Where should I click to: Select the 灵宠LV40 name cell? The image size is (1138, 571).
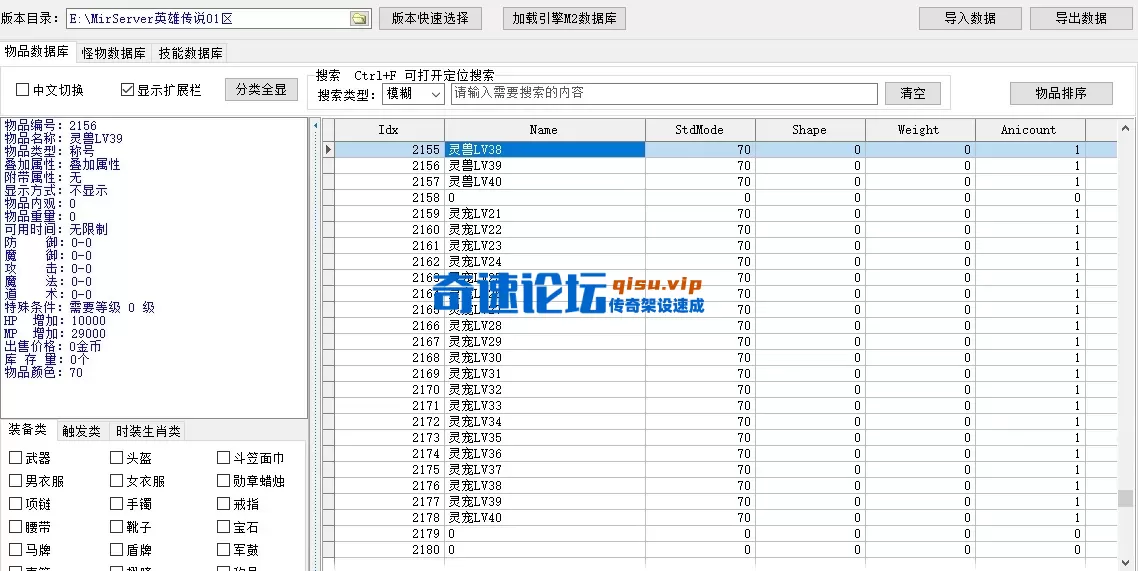(x=544, y=517)
